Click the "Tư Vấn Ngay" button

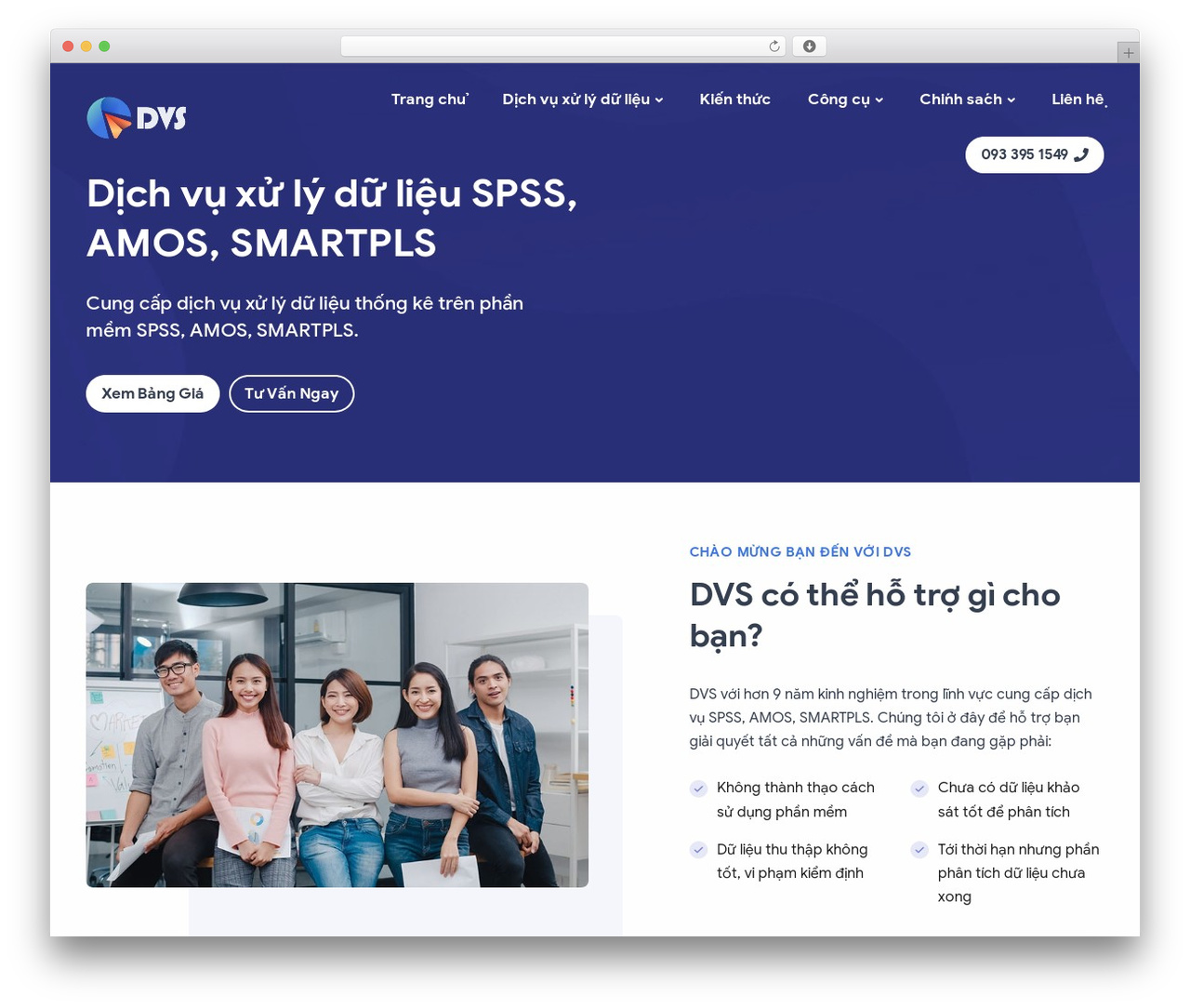(x=291, y=393)
